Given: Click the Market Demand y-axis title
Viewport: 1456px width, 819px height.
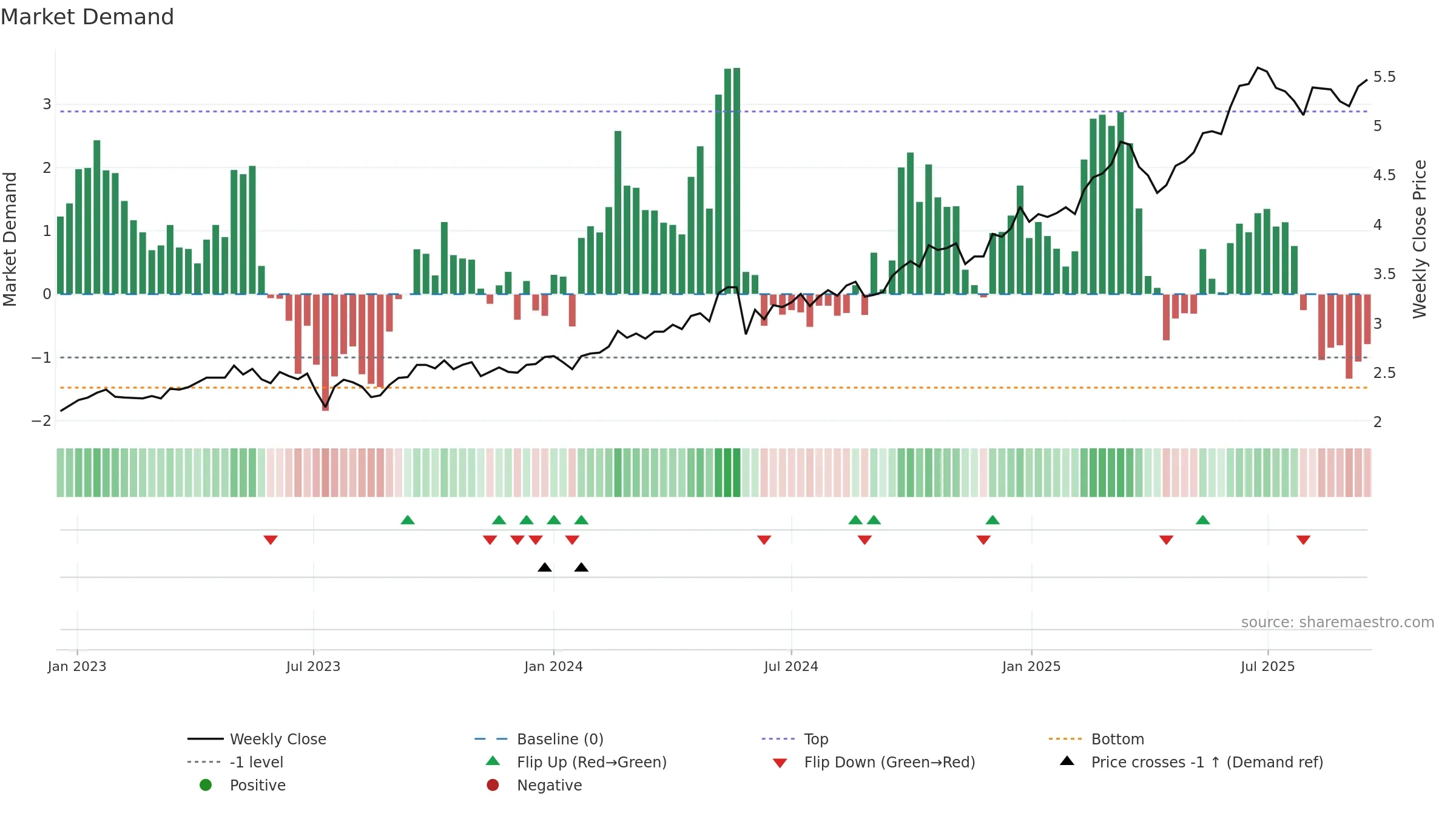Looking at the screenshot, I should [10, 239].
